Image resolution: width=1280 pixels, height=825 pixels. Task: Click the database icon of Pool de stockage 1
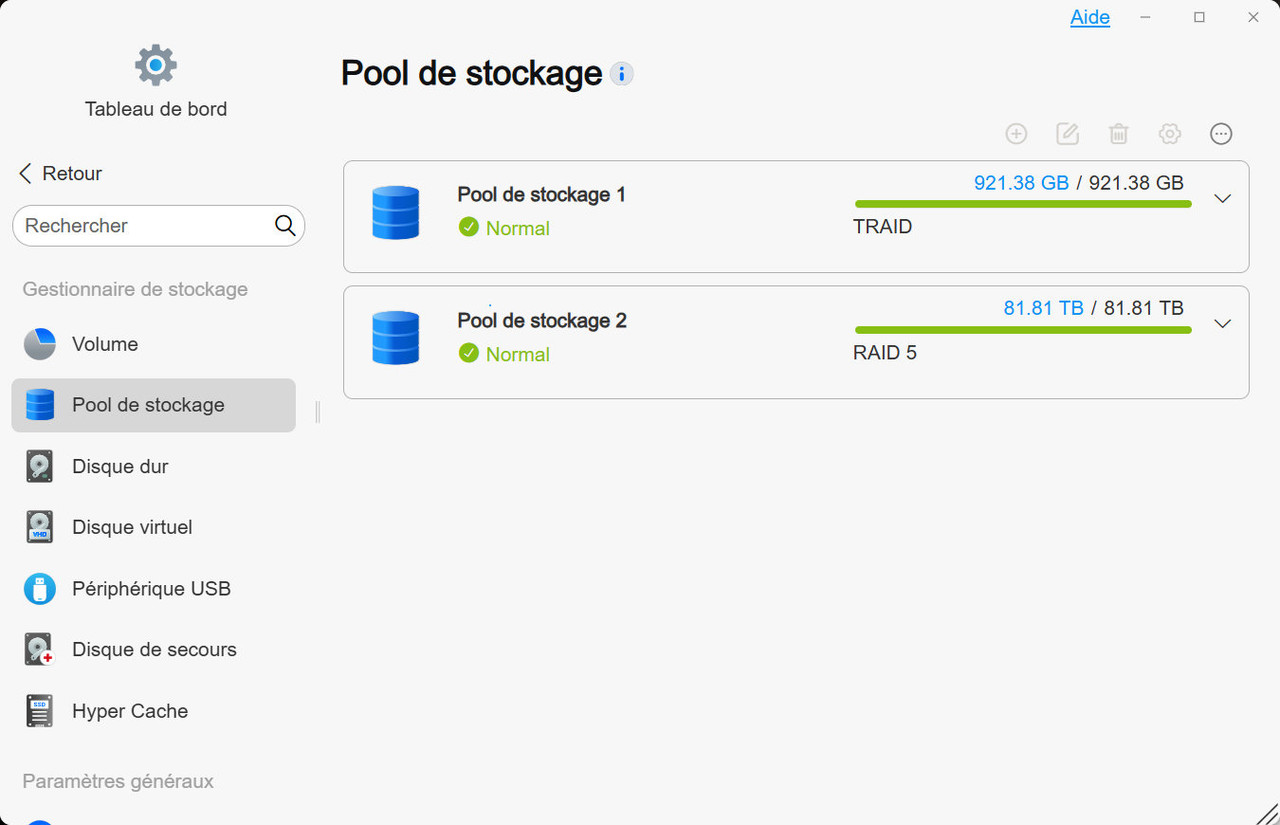[x=395, y=212]
